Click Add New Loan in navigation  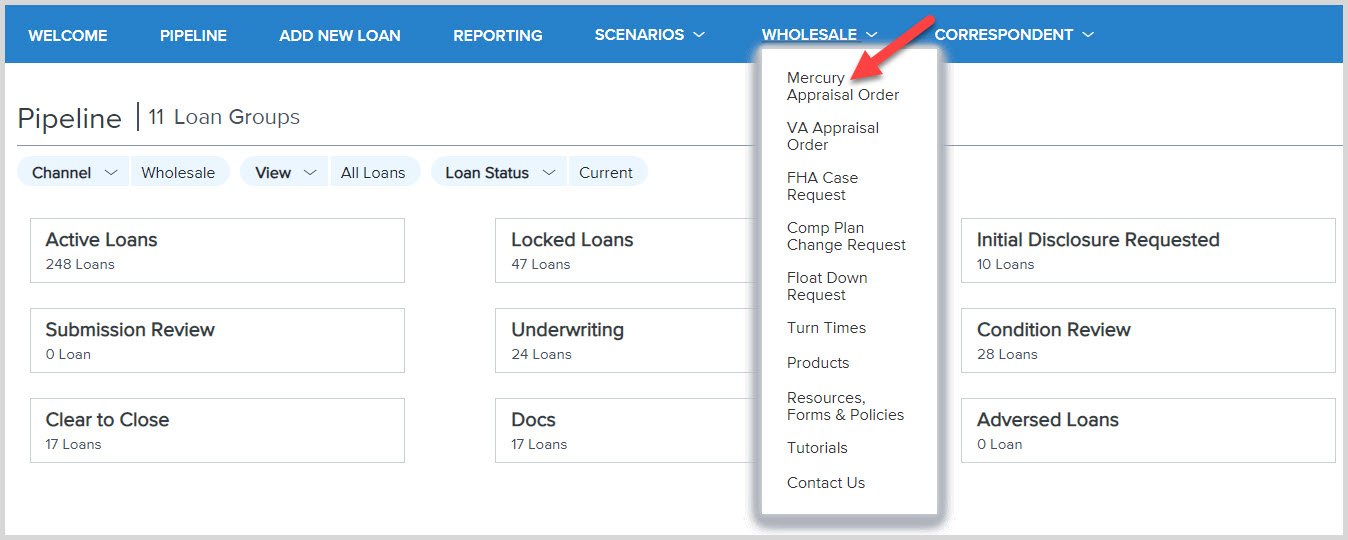tap(340, 35)
